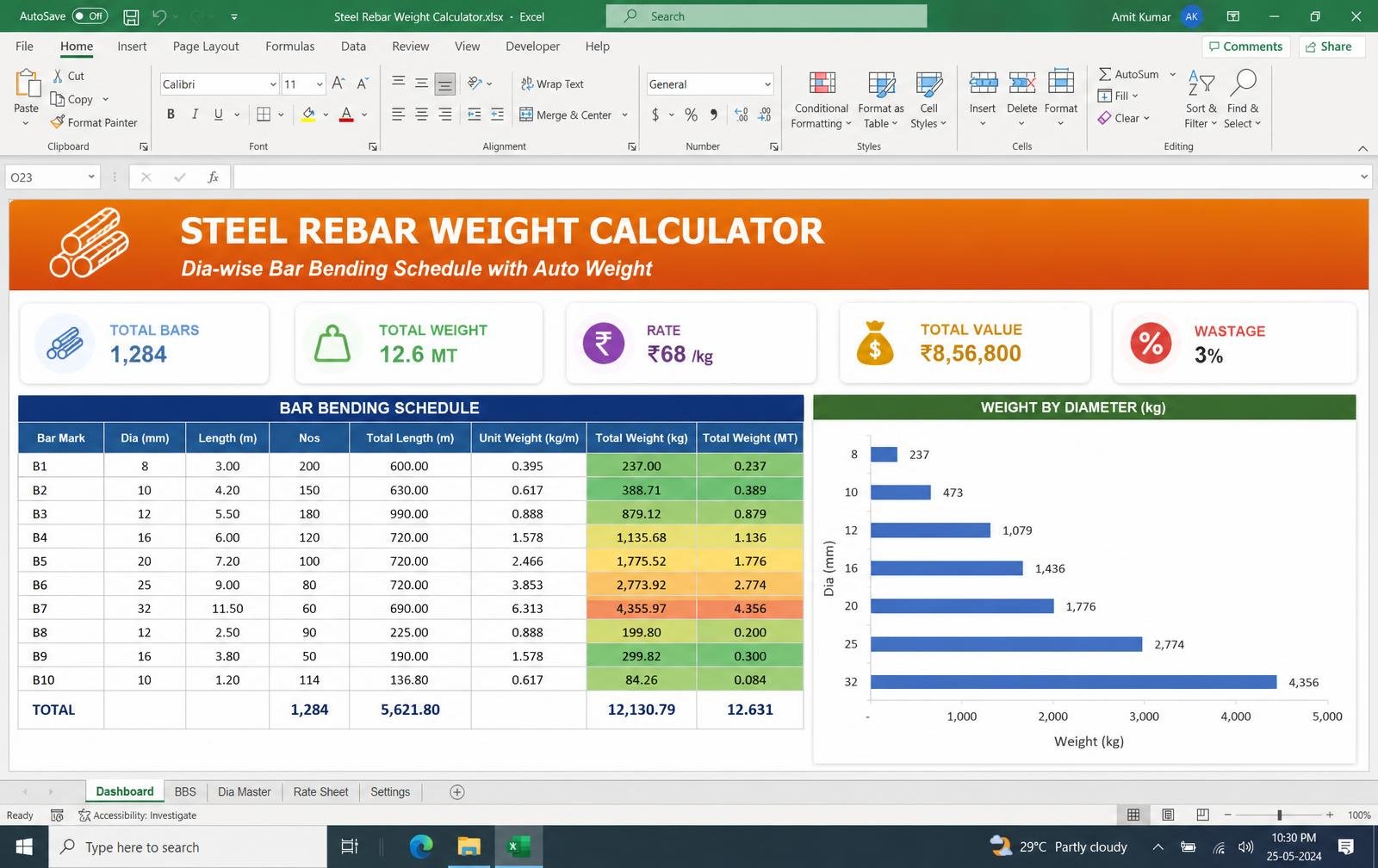Switch to Normal view in status bar
The height and width of the screenshot is (868, 1378).
point(1133,815)
